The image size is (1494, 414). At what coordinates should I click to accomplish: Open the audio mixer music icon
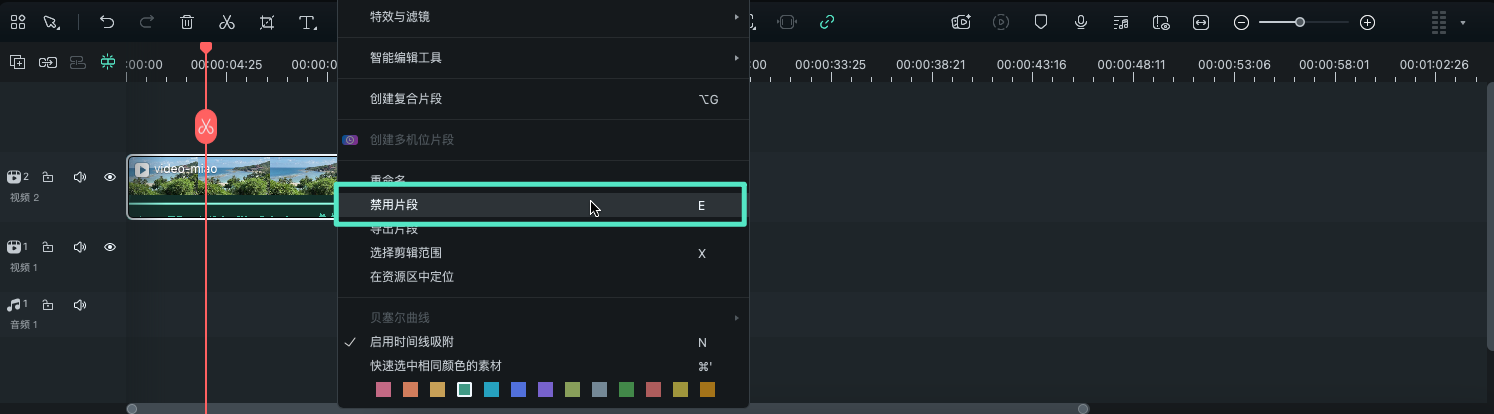tap(1121, 22)
